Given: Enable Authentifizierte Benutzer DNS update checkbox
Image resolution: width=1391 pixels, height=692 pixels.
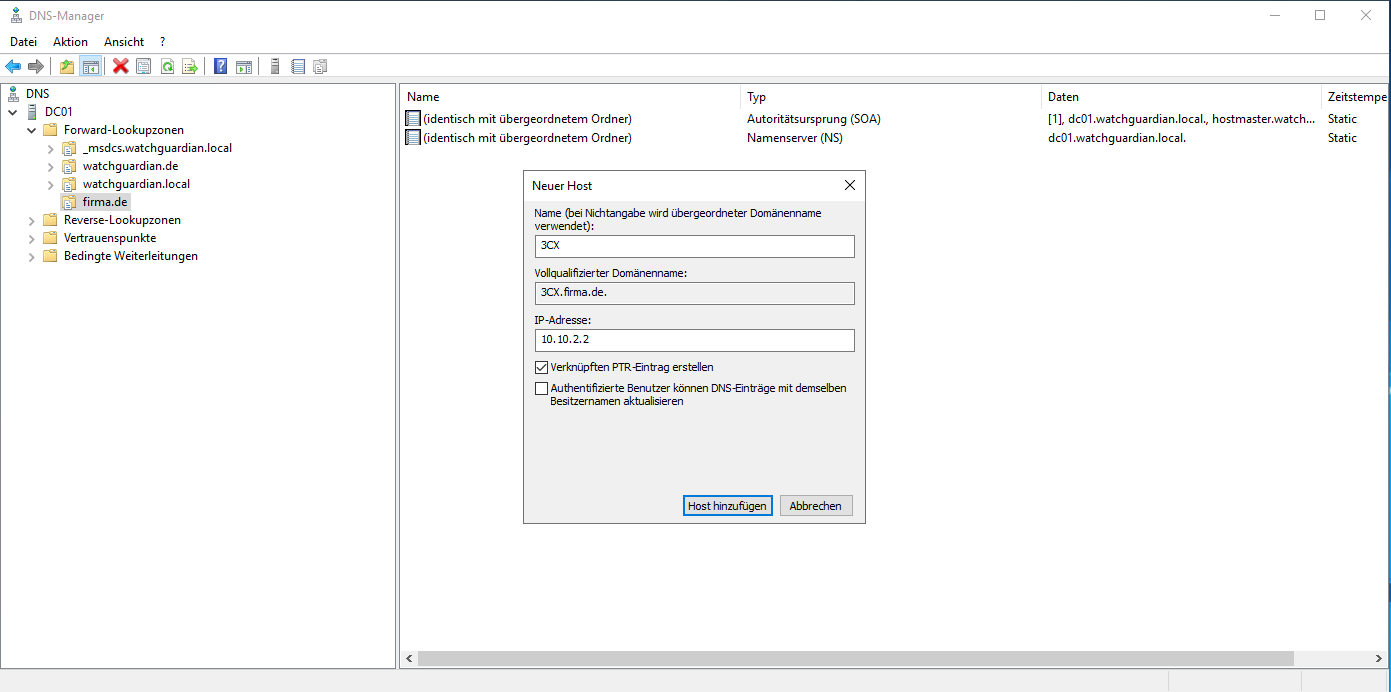Looking at the screenshot, I should tap(542, 388).
